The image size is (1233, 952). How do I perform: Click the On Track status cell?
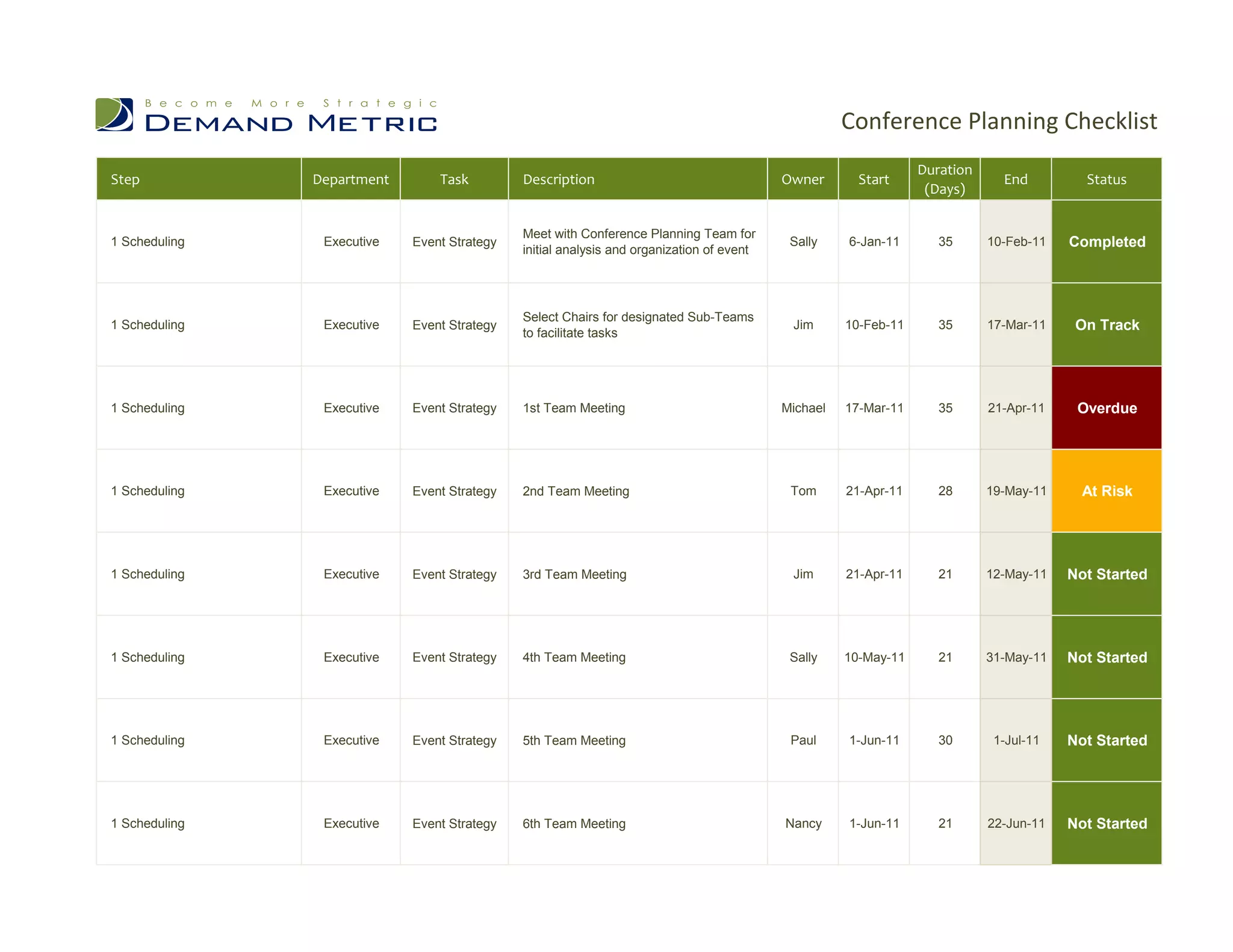[1107, 325]
